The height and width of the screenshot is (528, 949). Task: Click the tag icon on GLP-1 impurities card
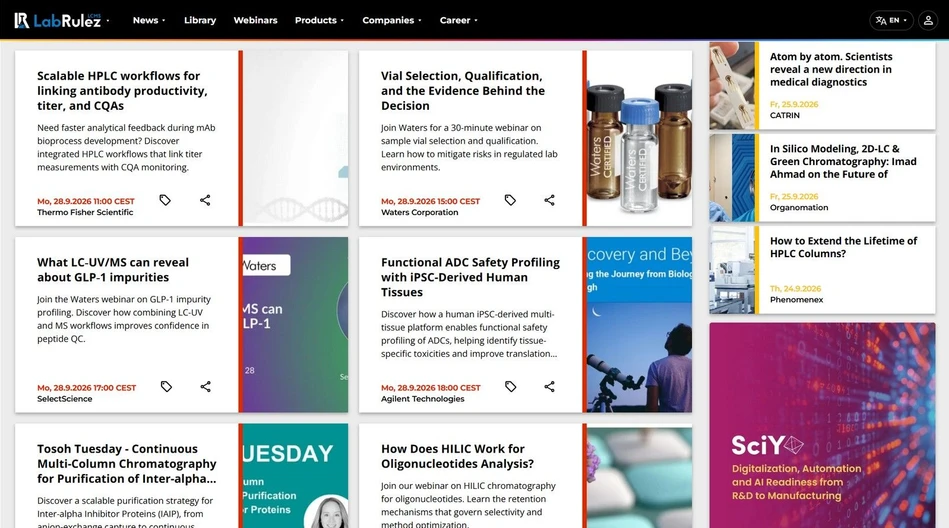(x=166, y=386)
